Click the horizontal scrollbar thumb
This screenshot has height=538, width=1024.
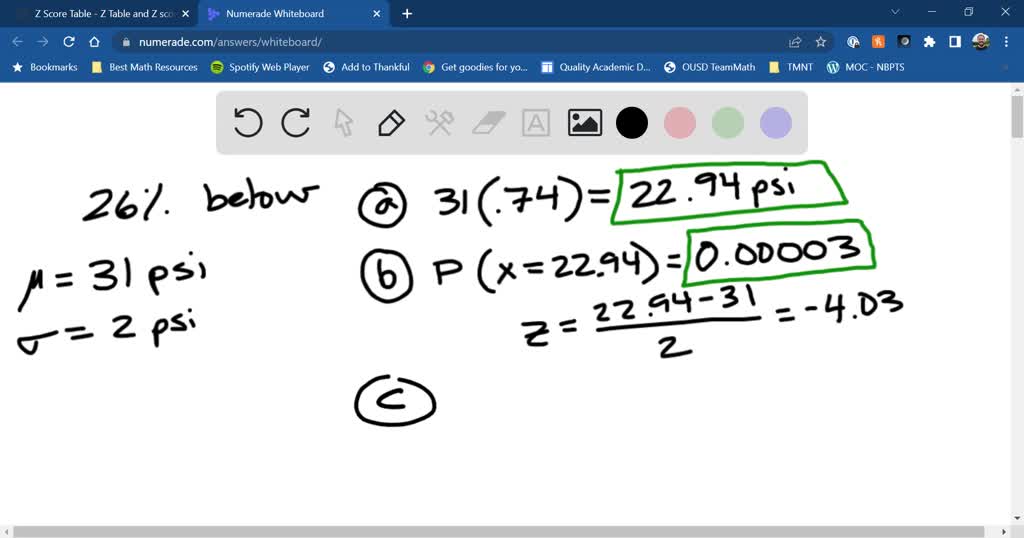pos(498,532)
